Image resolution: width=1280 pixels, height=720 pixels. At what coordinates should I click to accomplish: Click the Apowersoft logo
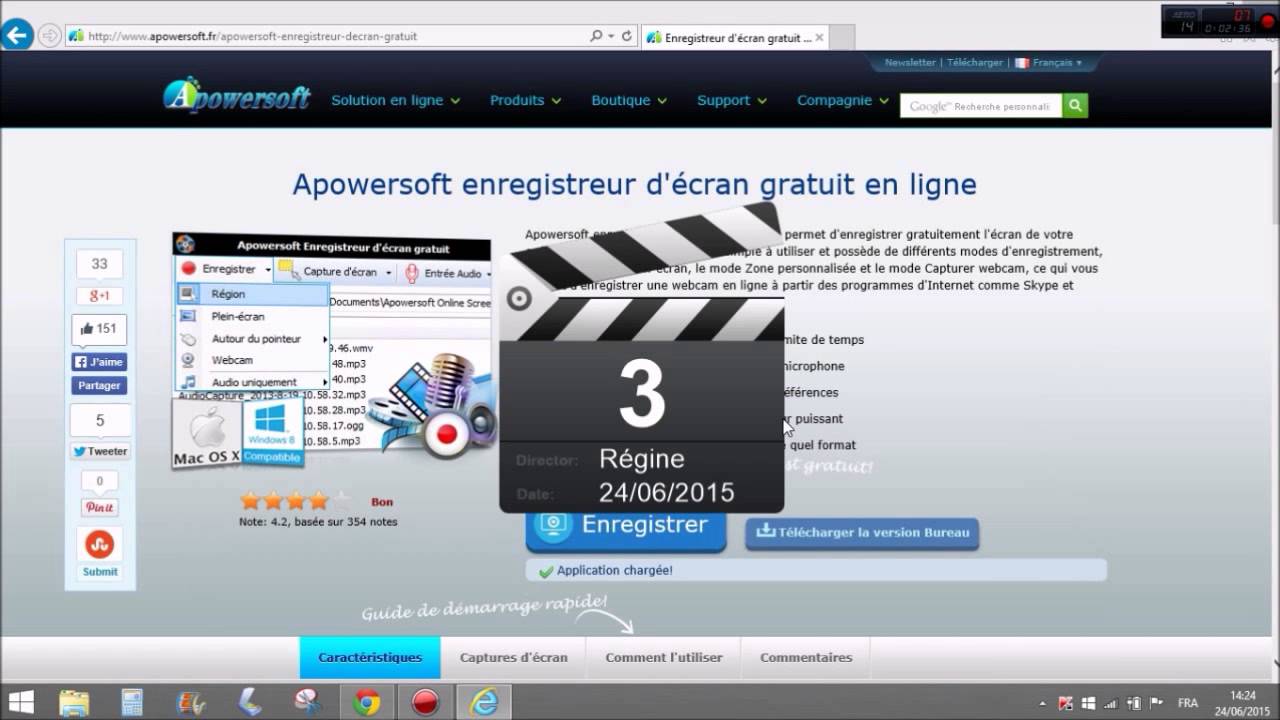coord(237,96)
